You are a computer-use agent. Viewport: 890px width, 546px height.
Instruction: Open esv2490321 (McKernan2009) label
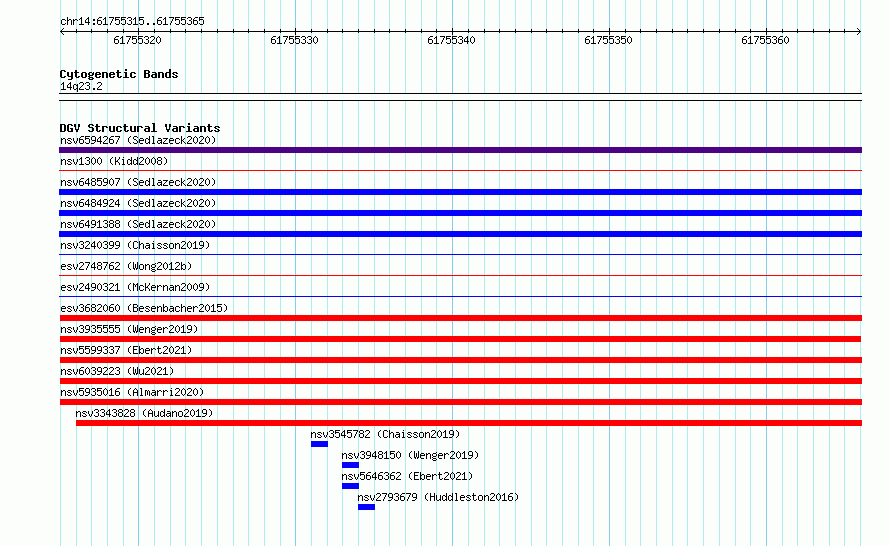coord(135,287)
